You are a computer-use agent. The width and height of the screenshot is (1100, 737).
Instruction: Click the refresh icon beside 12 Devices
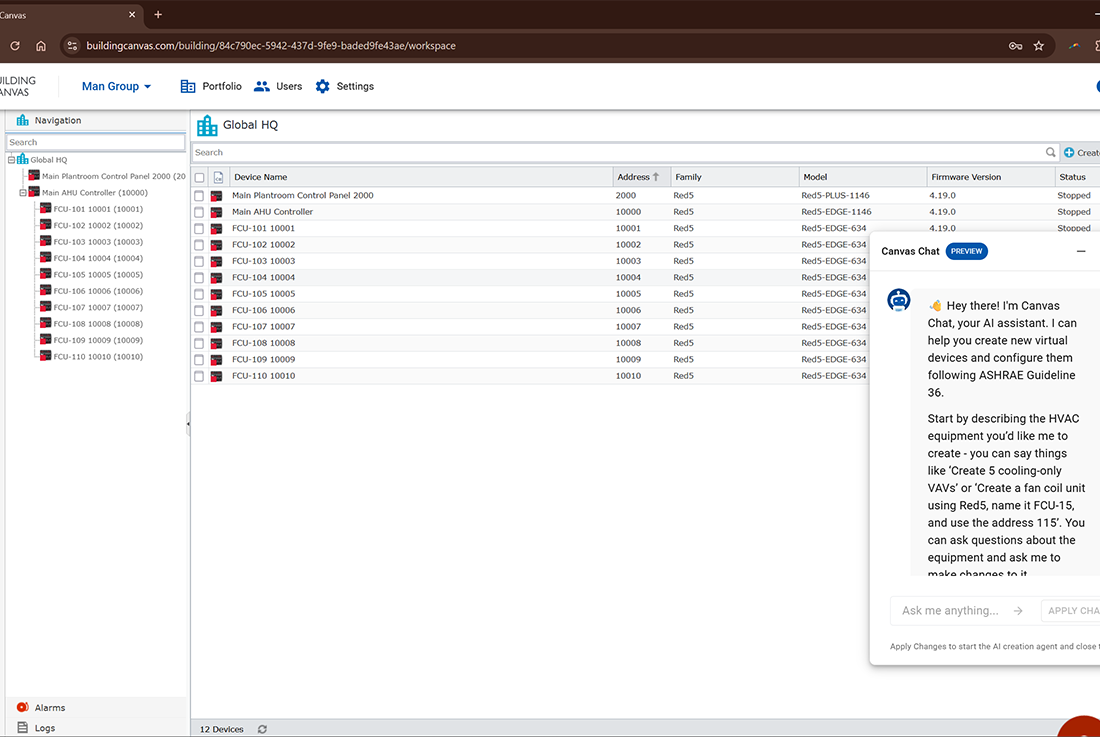(262, 729)
